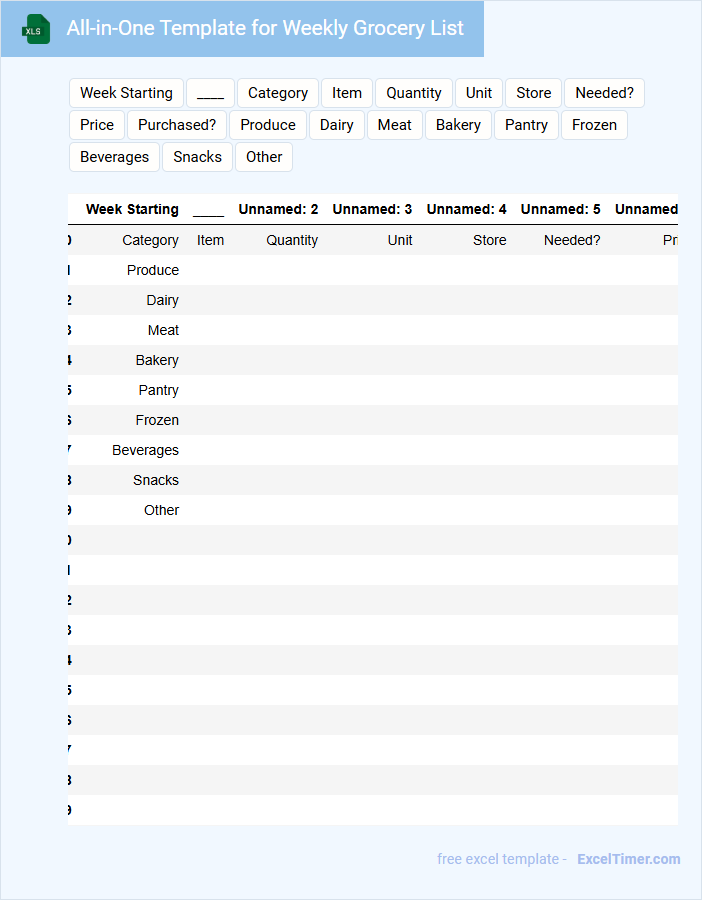The image size is (702, 900).
Task: Select the Week Starting tag
Action: pos(126,93)
